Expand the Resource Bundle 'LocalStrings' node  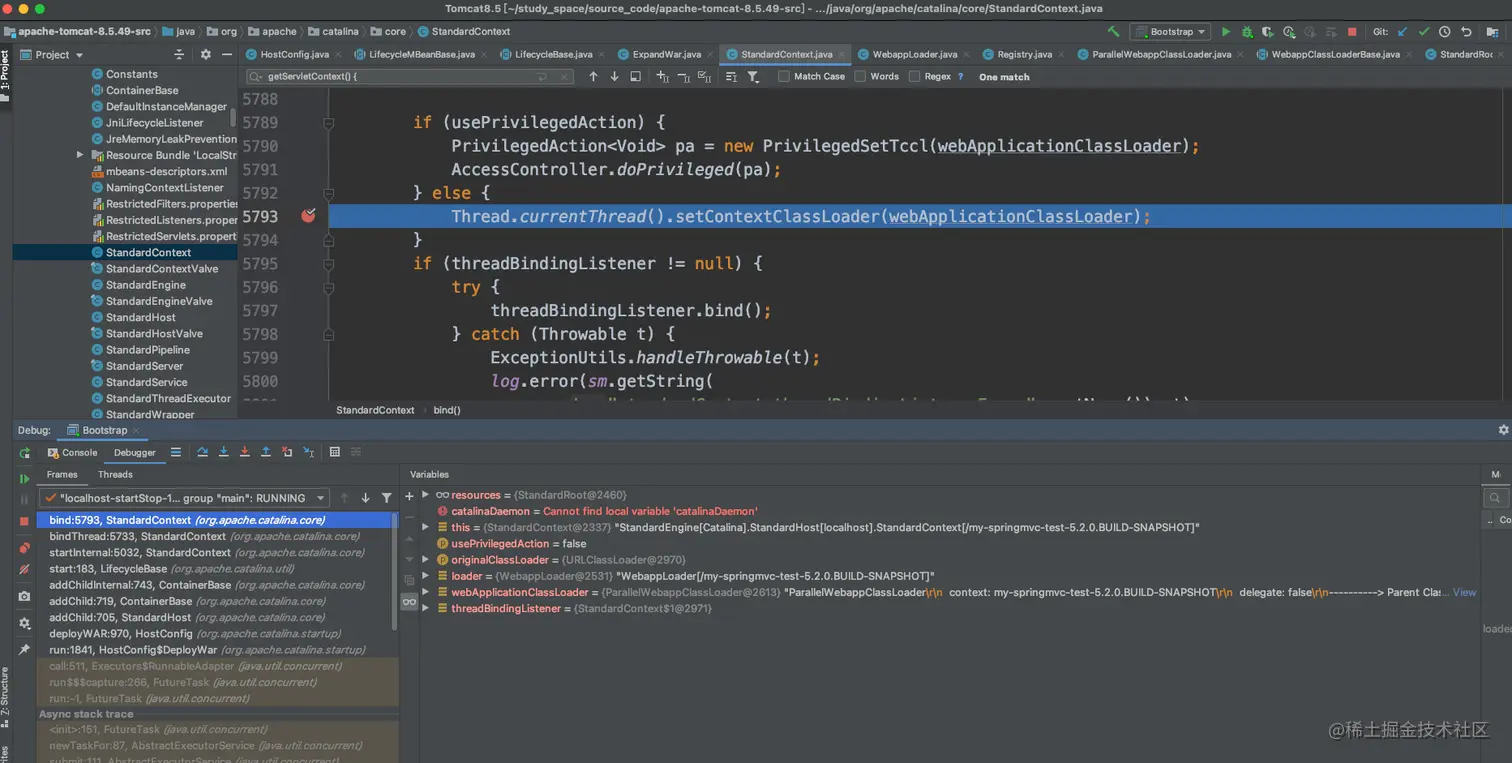(80, 155)
